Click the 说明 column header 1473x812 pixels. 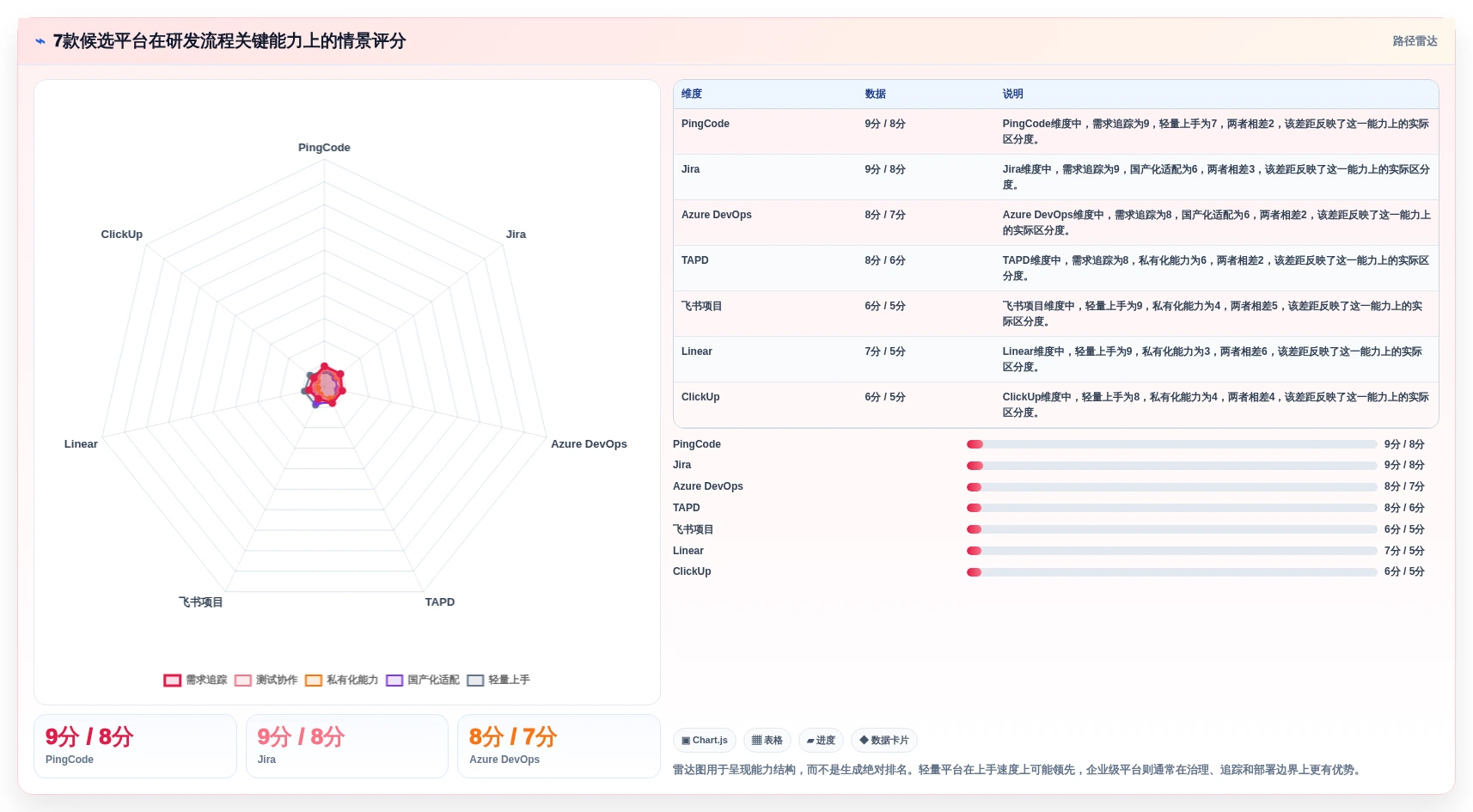(x=1012, y=94)
